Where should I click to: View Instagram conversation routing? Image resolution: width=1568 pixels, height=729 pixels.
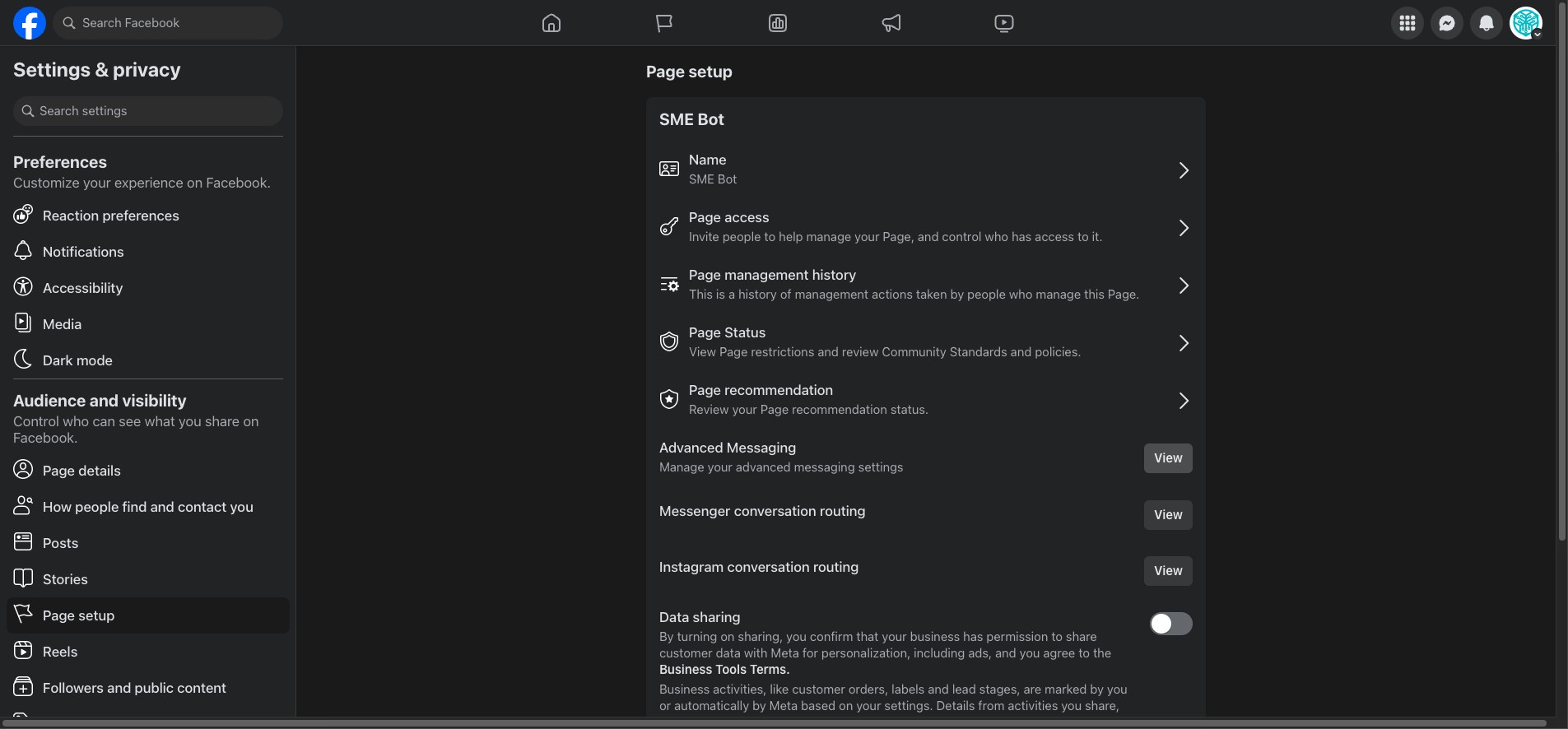(x=1168, y=571)
